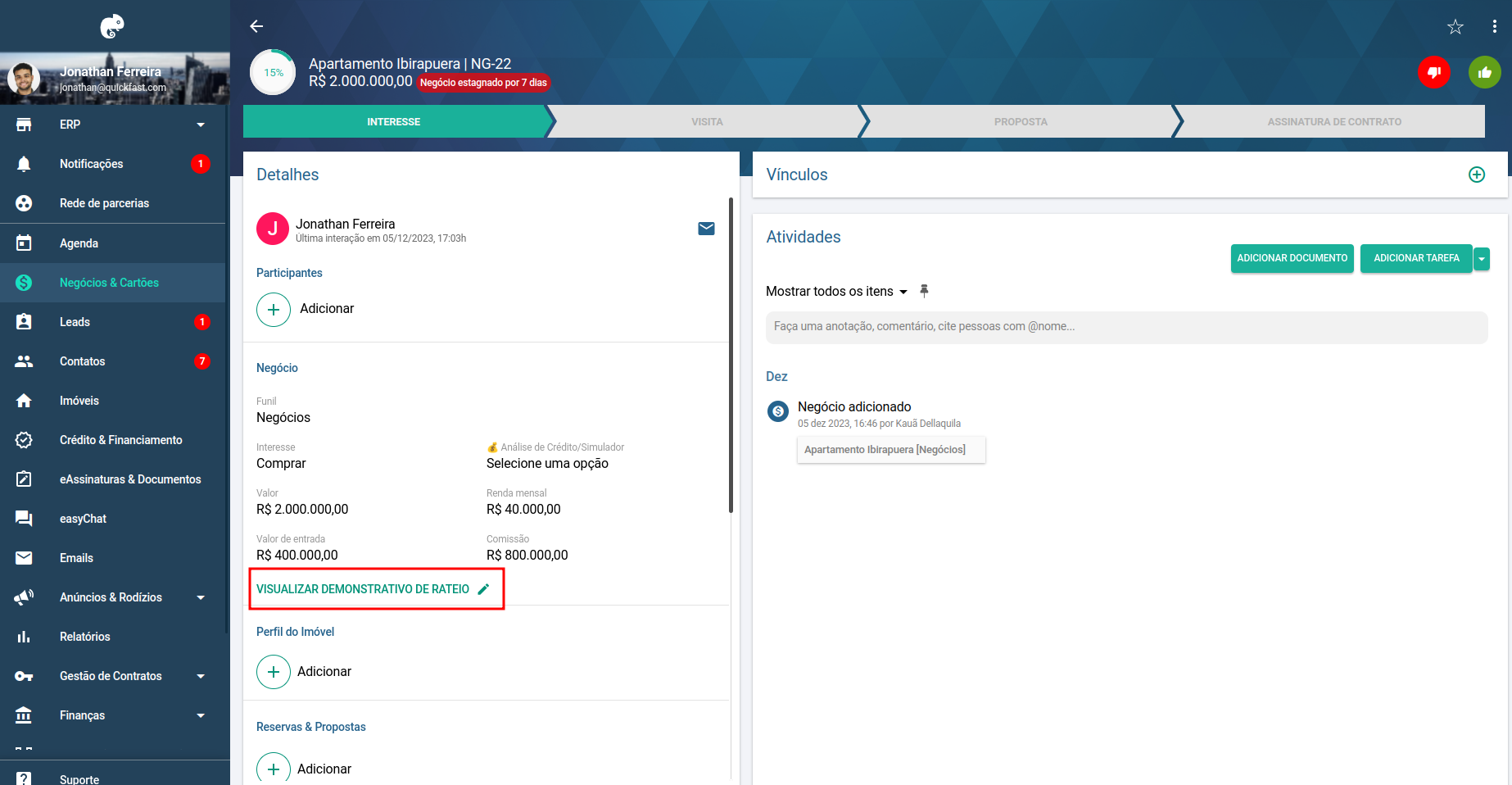Select the Interesse pipeline stage
This screenshot has width=1512, height=785.
point(394,121)
